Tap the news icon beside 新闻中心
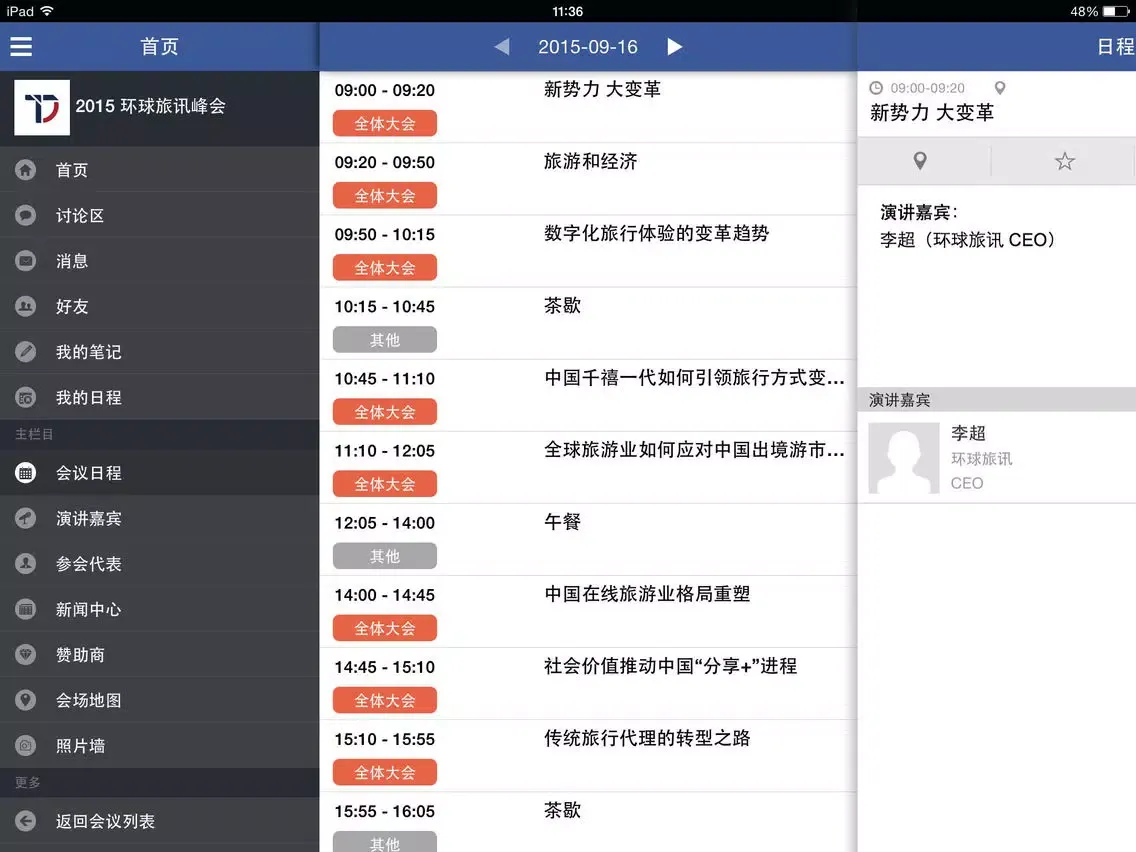This screenshot has height=852, width=1136. [25, 609]
